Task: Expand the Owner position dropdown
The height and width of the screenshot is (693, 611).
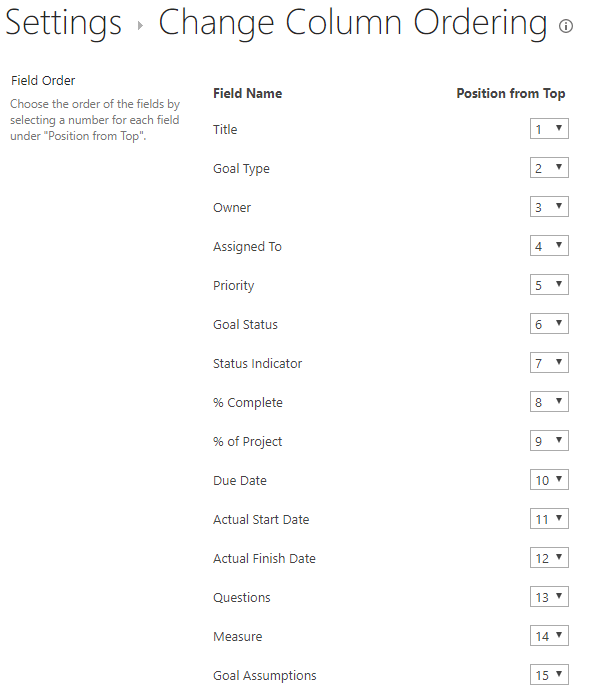Action: pos(549,207)
